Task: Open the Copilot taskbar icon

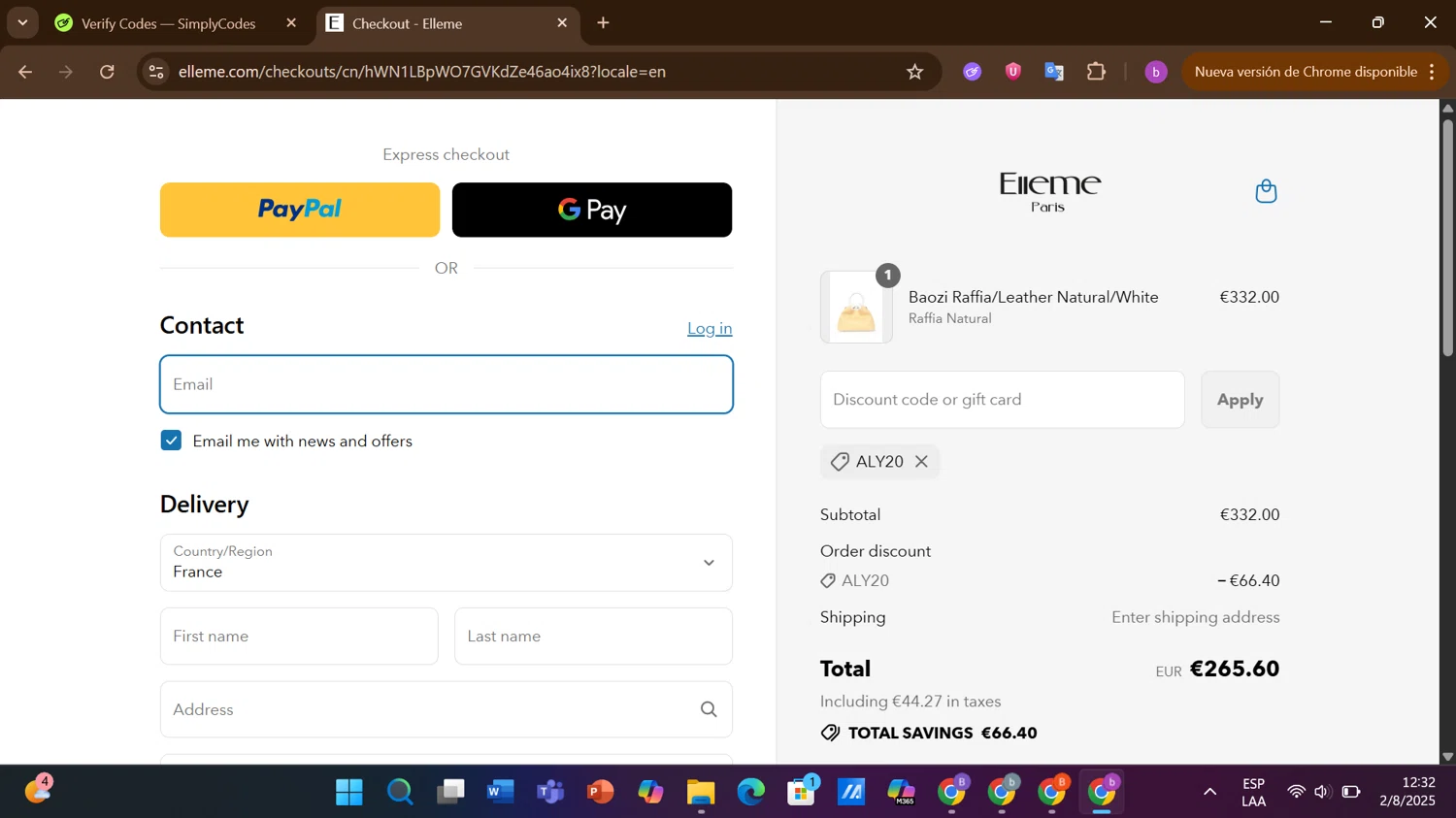Action: tap(650, 793)
